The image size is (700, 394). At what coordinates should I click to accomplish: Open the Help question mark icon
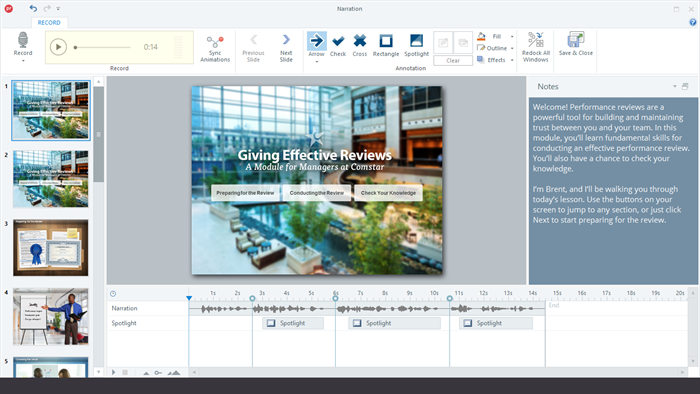pyautogui.click(x=692, y=22)
